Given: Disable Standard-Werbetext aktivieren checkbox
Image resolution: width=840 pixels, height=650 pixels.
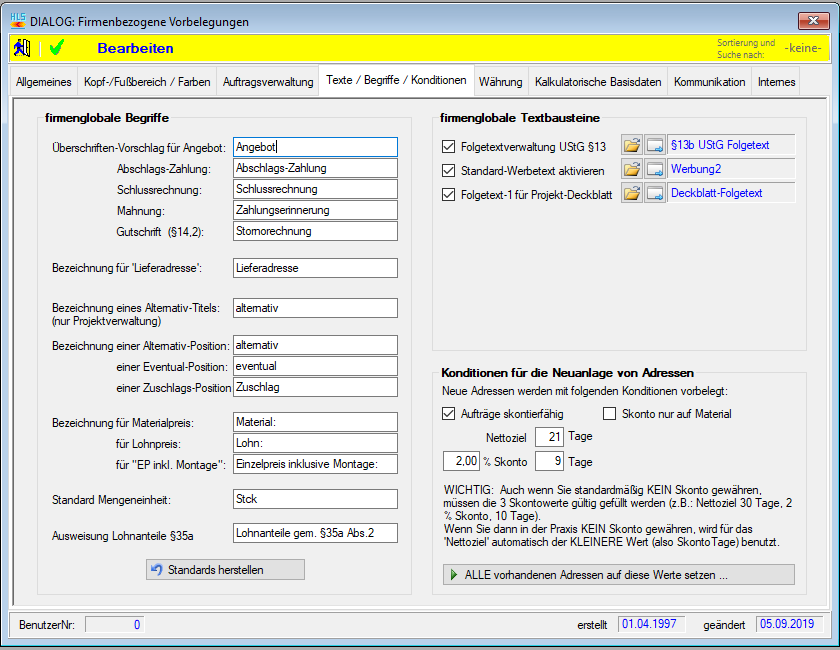Looking at the screenshot, I should (x=448, y=170).
